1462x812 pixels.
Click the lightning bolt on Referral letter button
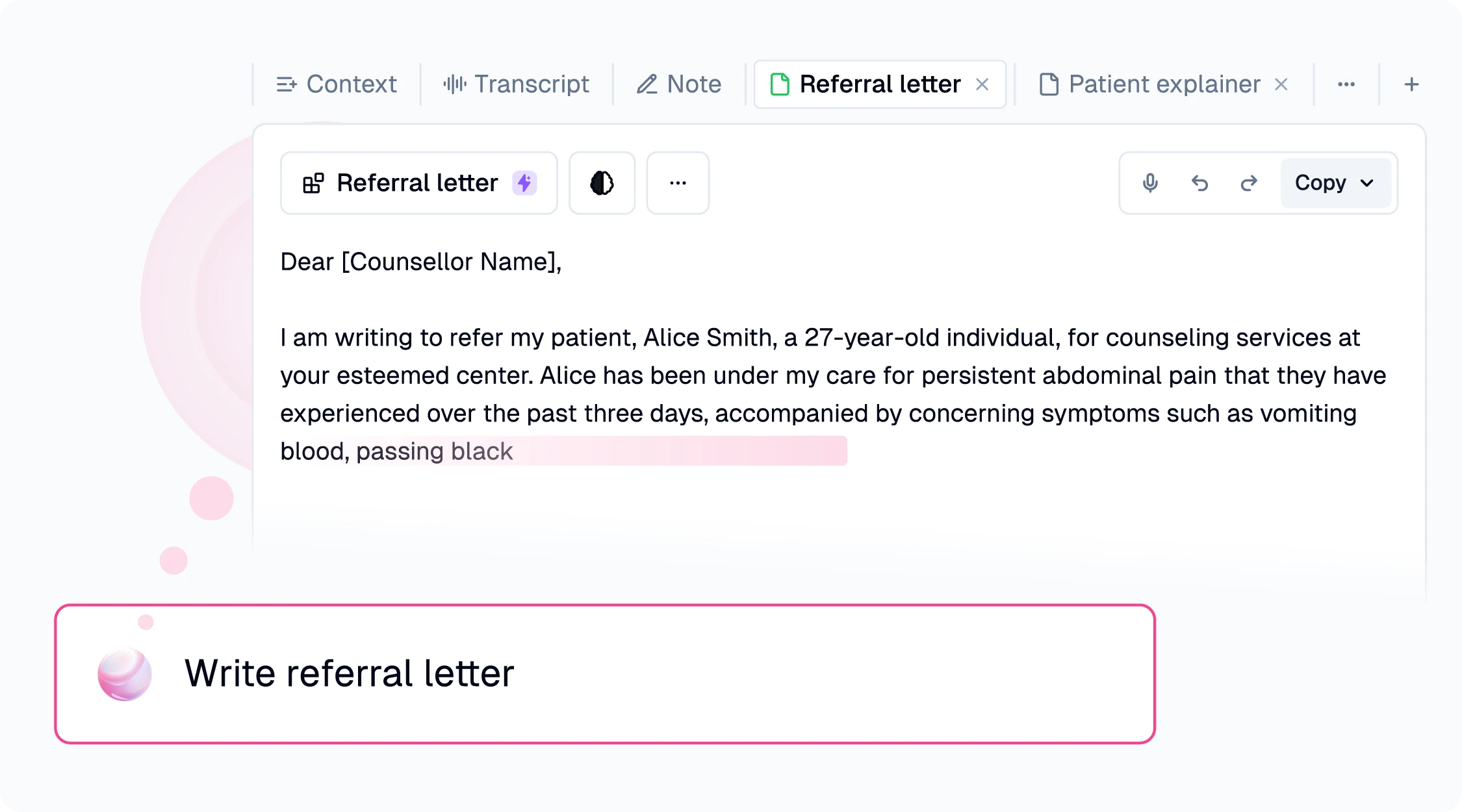pos(524,183)
